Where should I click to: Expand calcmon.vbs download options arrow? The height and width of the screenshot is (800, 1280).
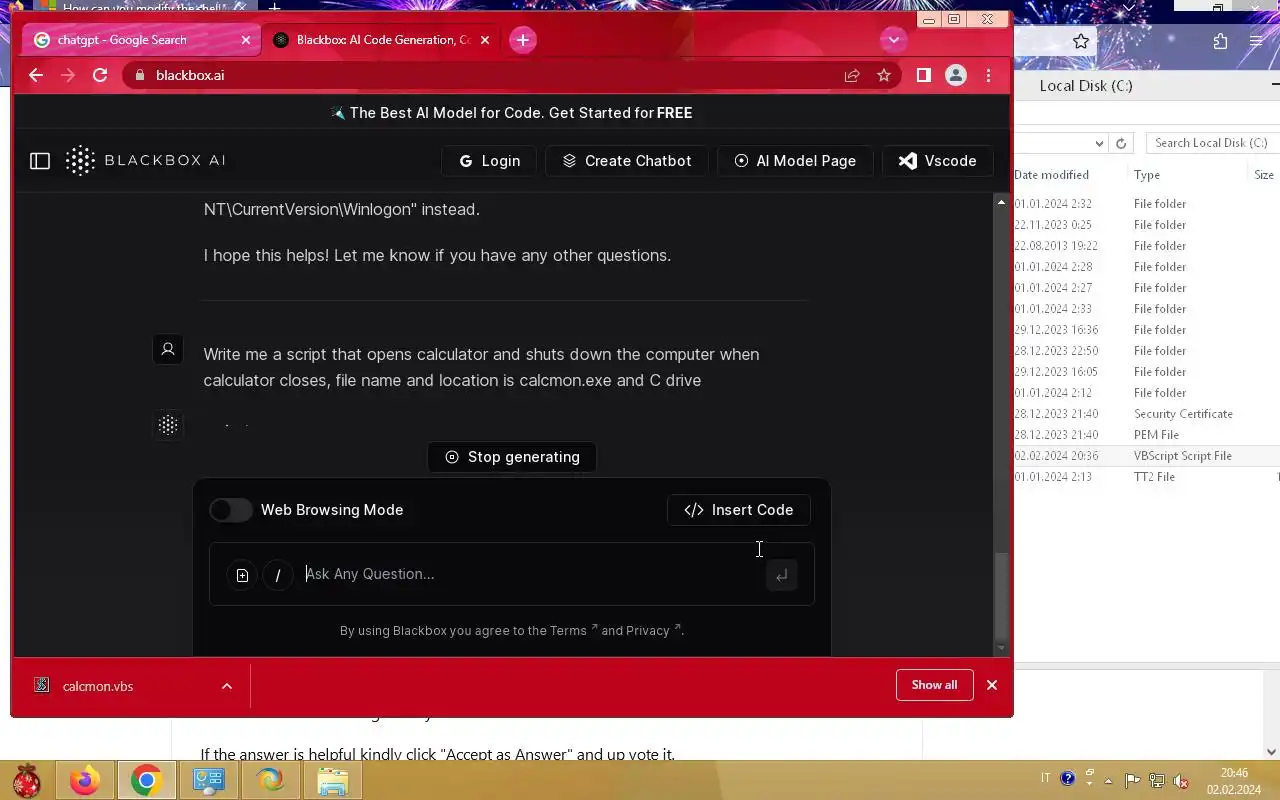pos(227,686)
